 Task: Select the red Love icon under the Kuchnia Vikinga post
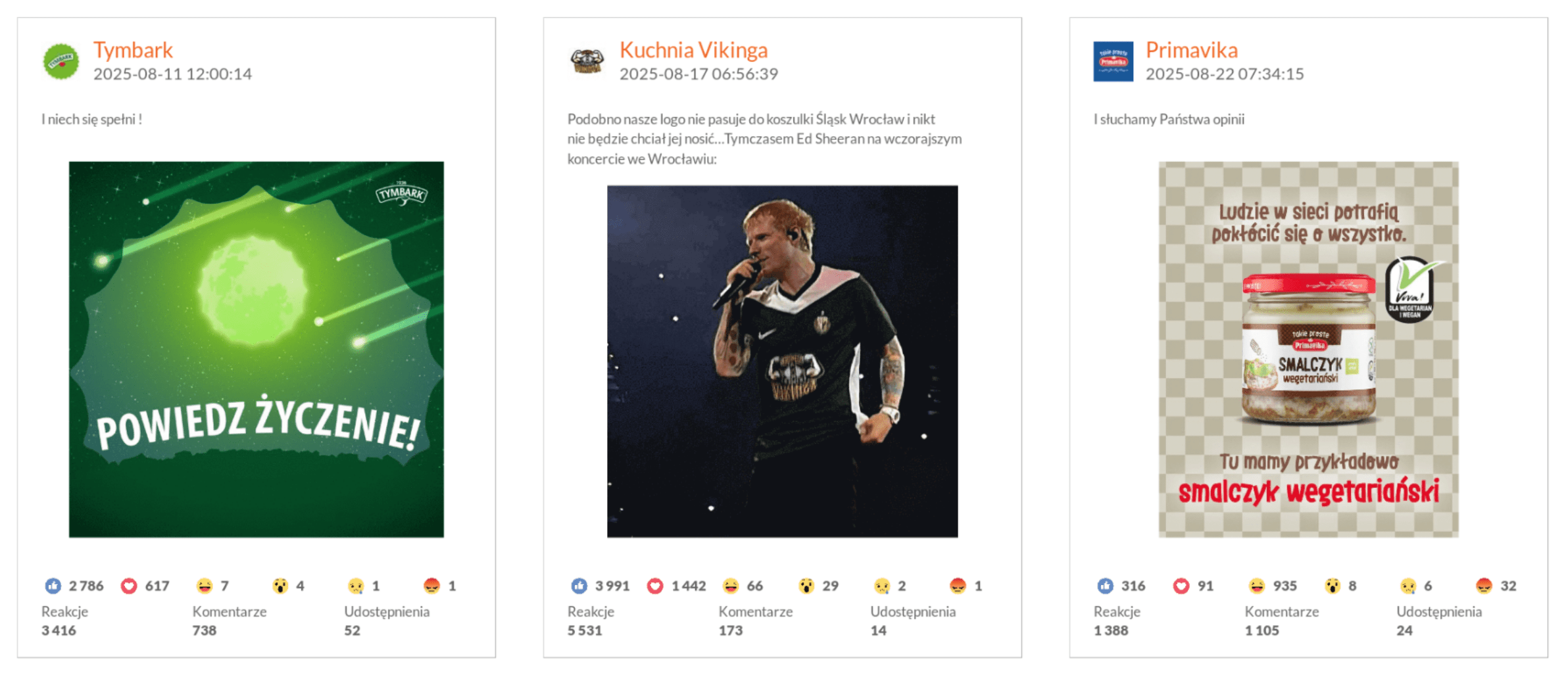coord(656,585)
